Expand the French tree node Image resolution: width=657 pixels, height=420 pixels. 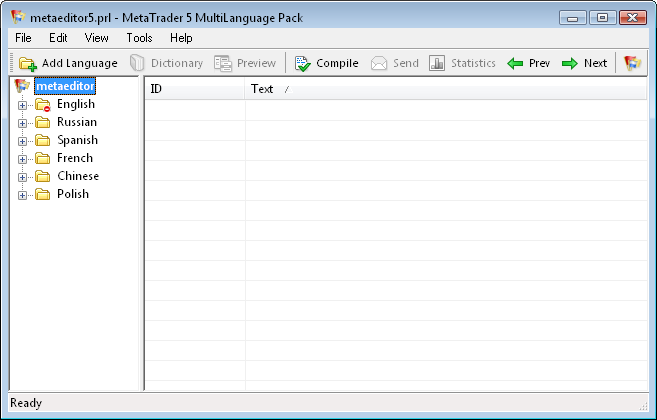click(22, 159)
